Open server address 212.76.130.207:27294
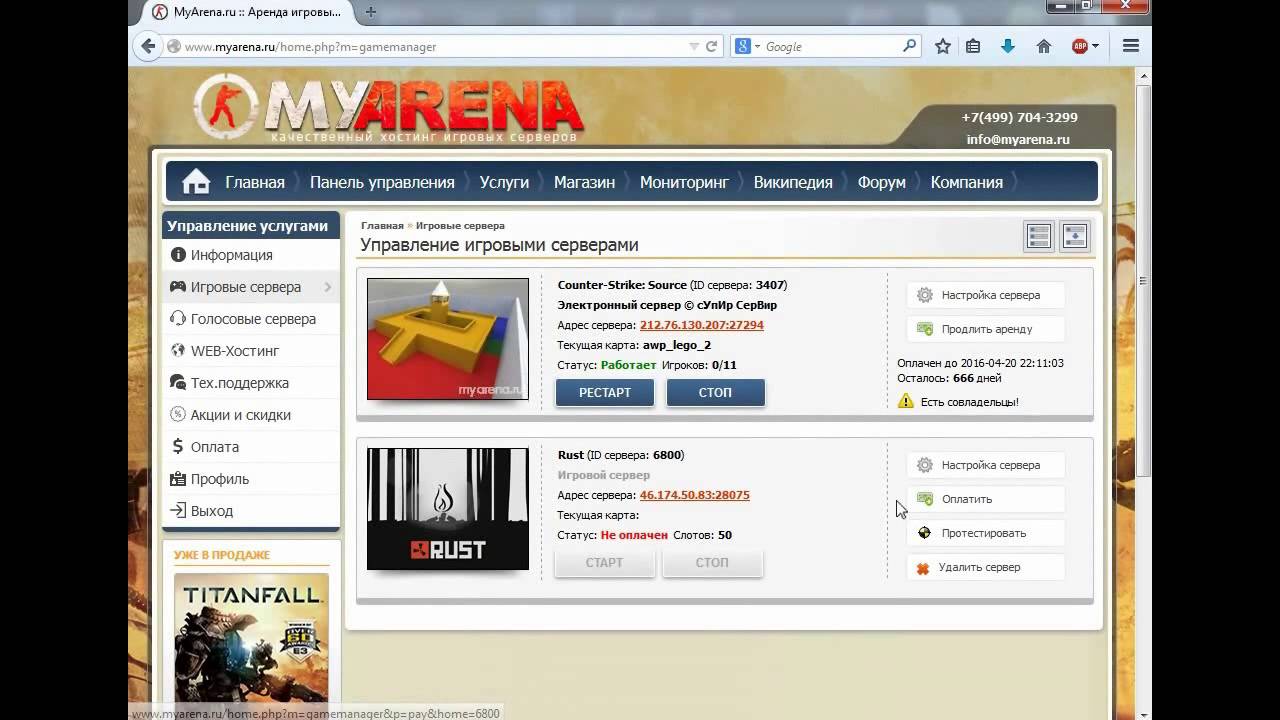 pos(702,325)
